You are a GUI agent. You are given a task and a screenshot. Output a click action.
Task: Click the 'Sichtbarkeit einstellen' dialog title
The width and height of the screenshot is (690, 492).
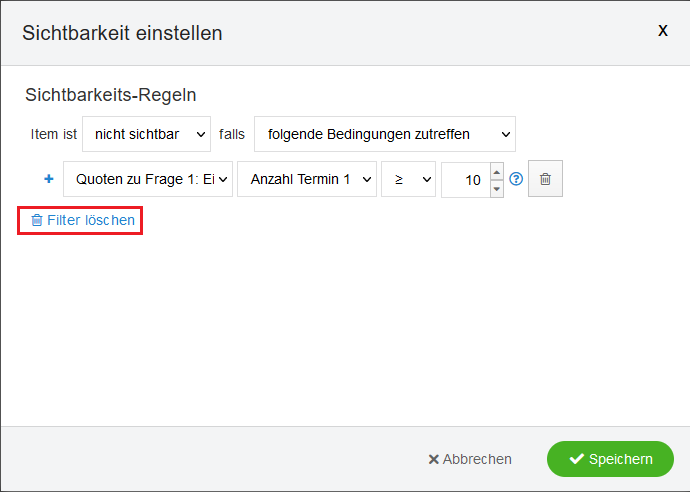coord(123,33)
